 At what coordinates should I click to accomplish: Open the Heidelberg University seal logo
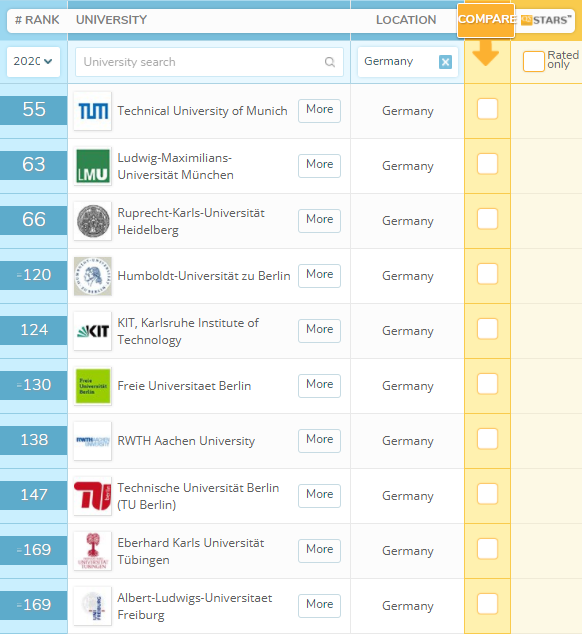tap(93, 221)
